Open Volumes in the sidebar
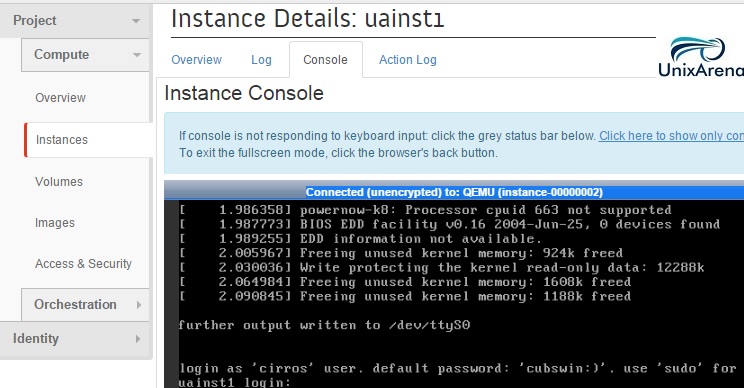The image size is (744, 388). click(x=59, y=182)
